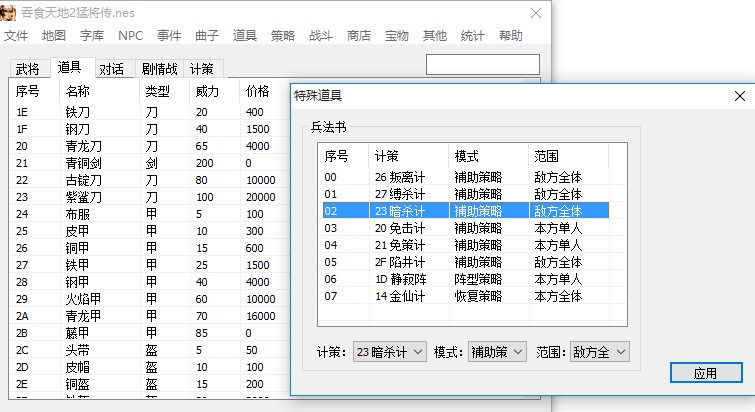Open the 其他 menu
The image size is (755, 412).
click(435, 36)
